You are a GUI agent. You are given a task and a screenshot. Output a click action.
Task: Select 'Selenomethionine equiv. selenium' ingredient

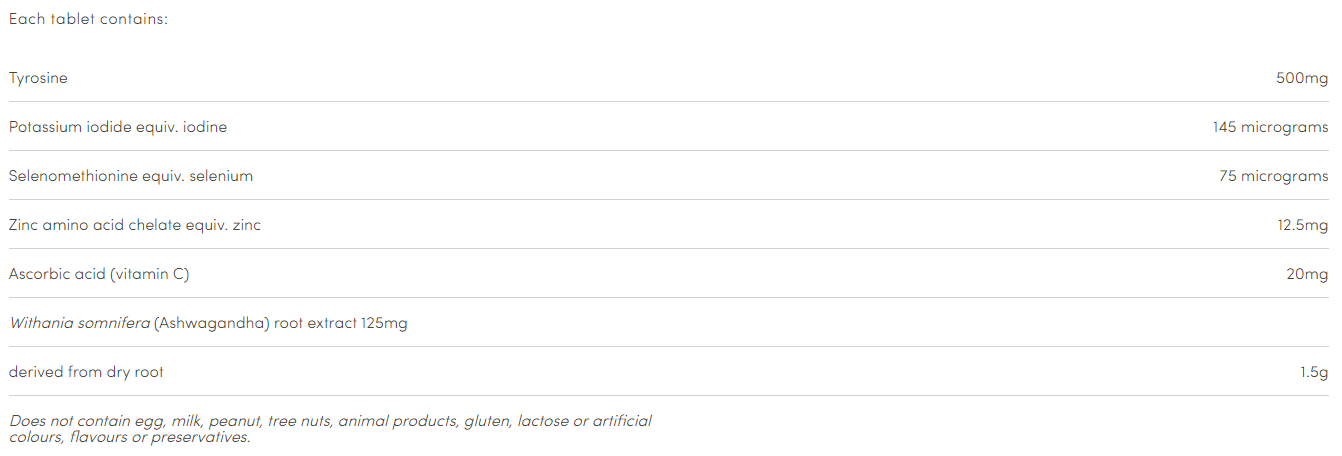(131, 176)
